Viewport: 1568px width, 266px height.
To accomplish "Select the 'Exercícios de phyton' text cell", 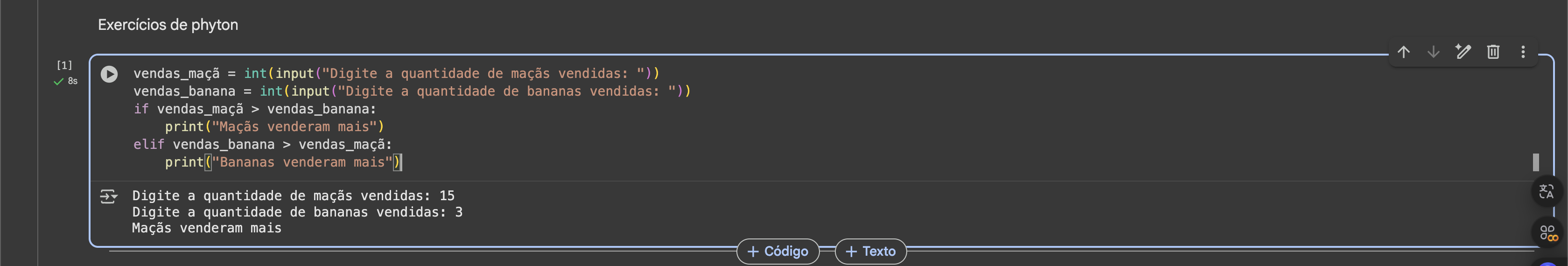I will tap(168, 25).
